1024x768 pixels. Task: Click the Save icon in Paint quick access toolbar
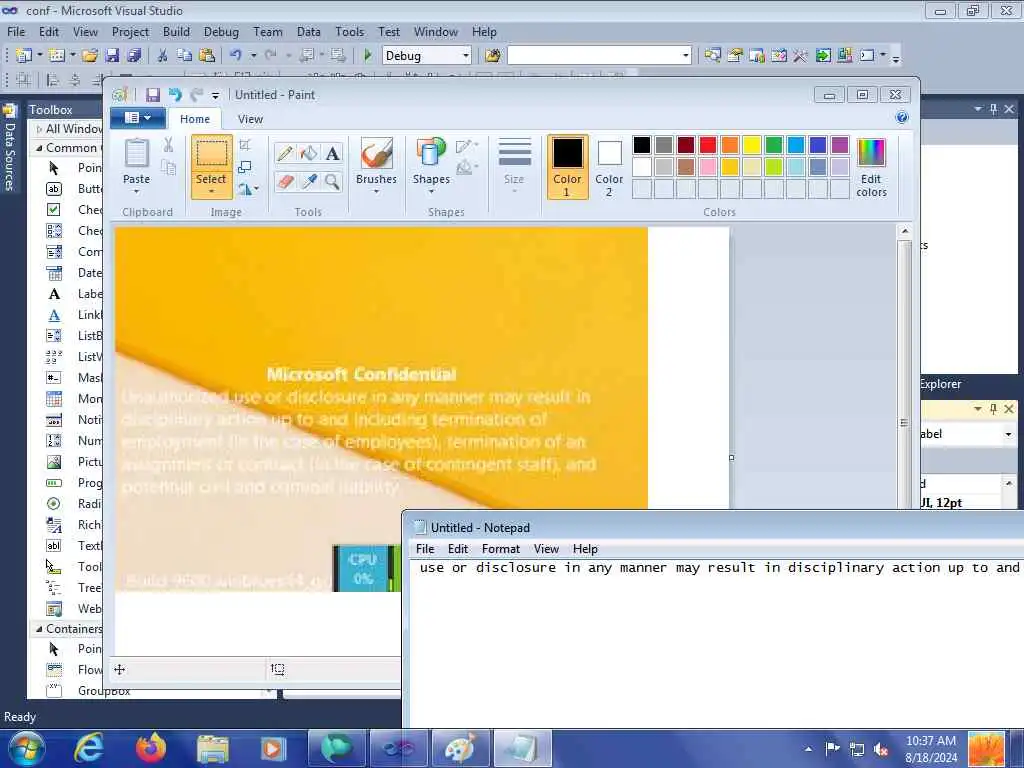coord(153,95)
